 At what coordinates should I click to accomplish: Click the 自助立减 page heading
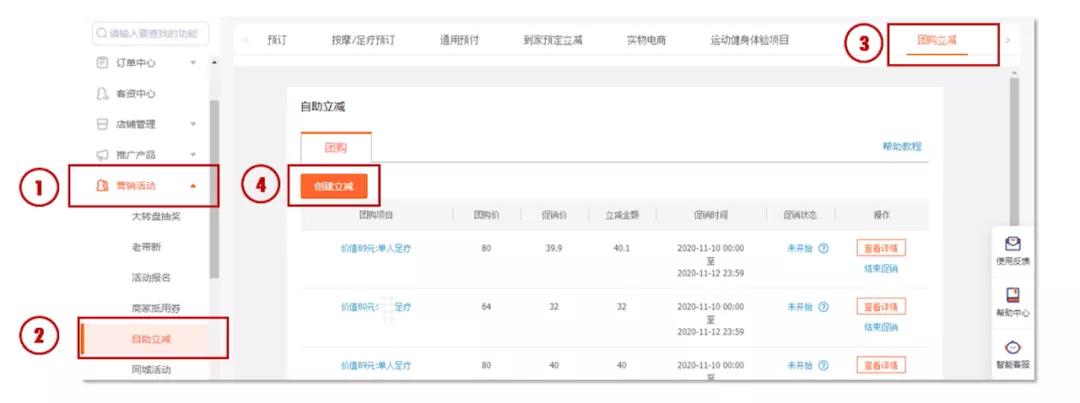[x=322, y=107]
